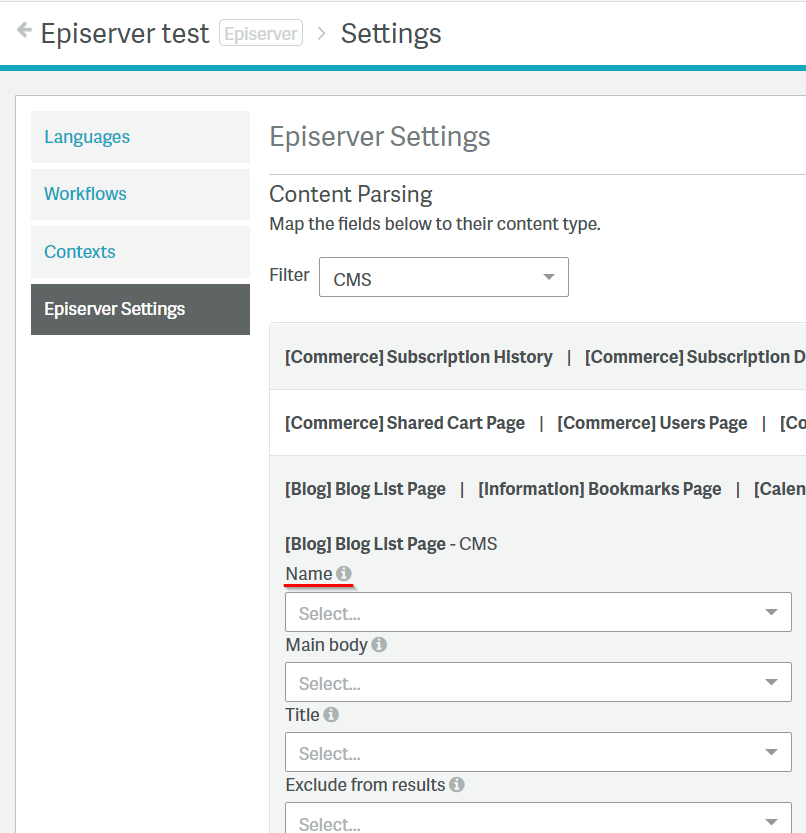Click the info icon beside Main body
This screenshot has height=833, width=806.
click(379, 645)
